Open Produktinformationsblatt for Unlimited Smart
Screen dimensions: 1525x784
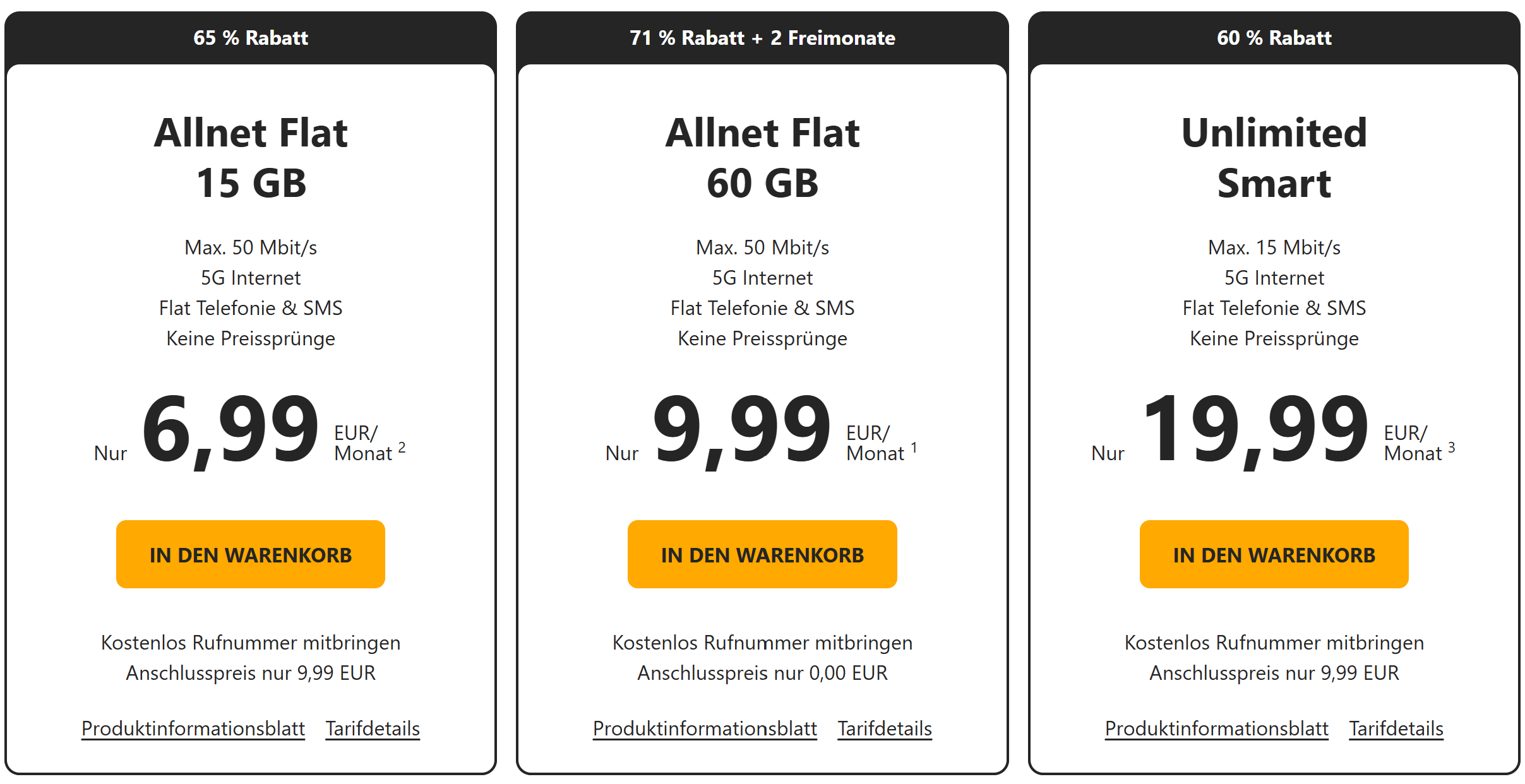click(x=1216, y=728)
